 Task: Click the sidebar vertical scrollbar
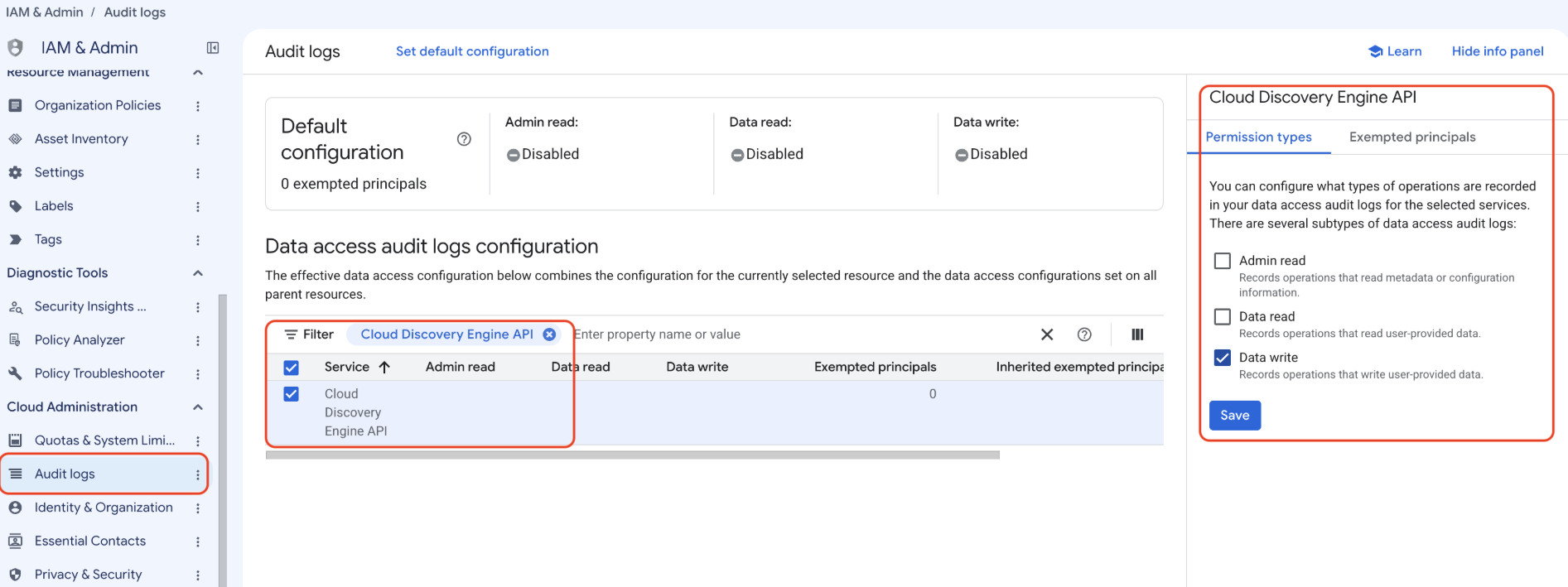click(x=222, y=440)
